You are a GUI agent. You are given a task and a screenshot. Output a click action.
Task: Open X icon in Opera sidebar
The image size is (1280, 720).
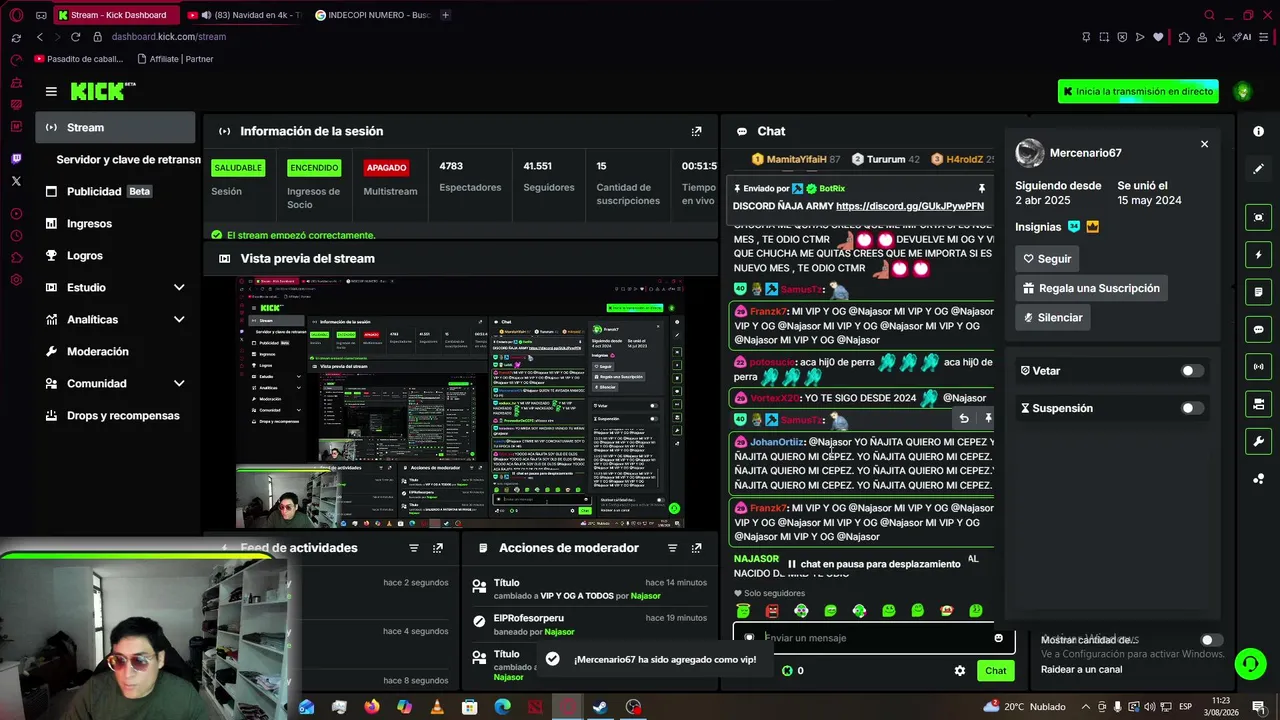coord(16,181)
